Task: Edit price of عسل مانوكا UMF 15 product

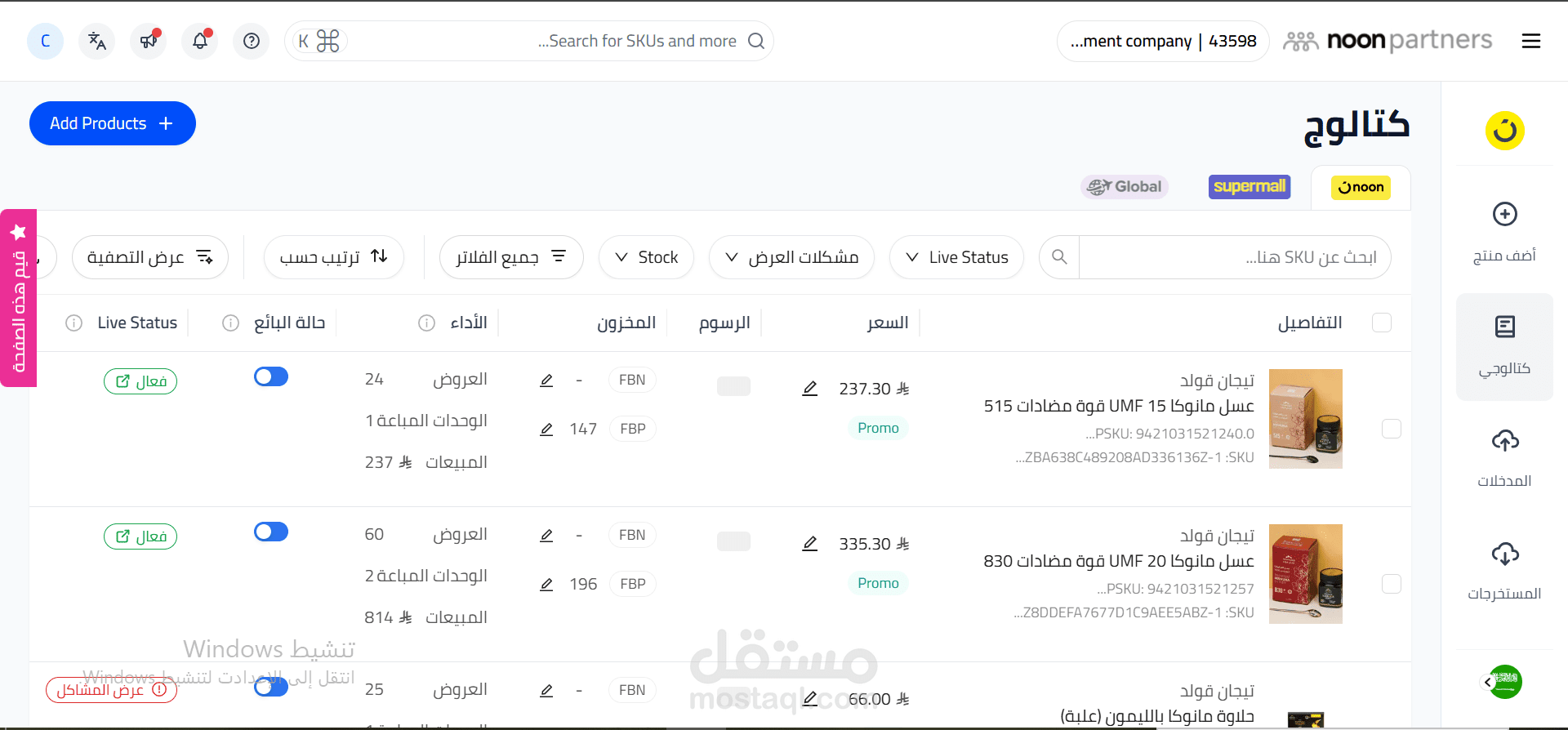Action: (809, 388)
